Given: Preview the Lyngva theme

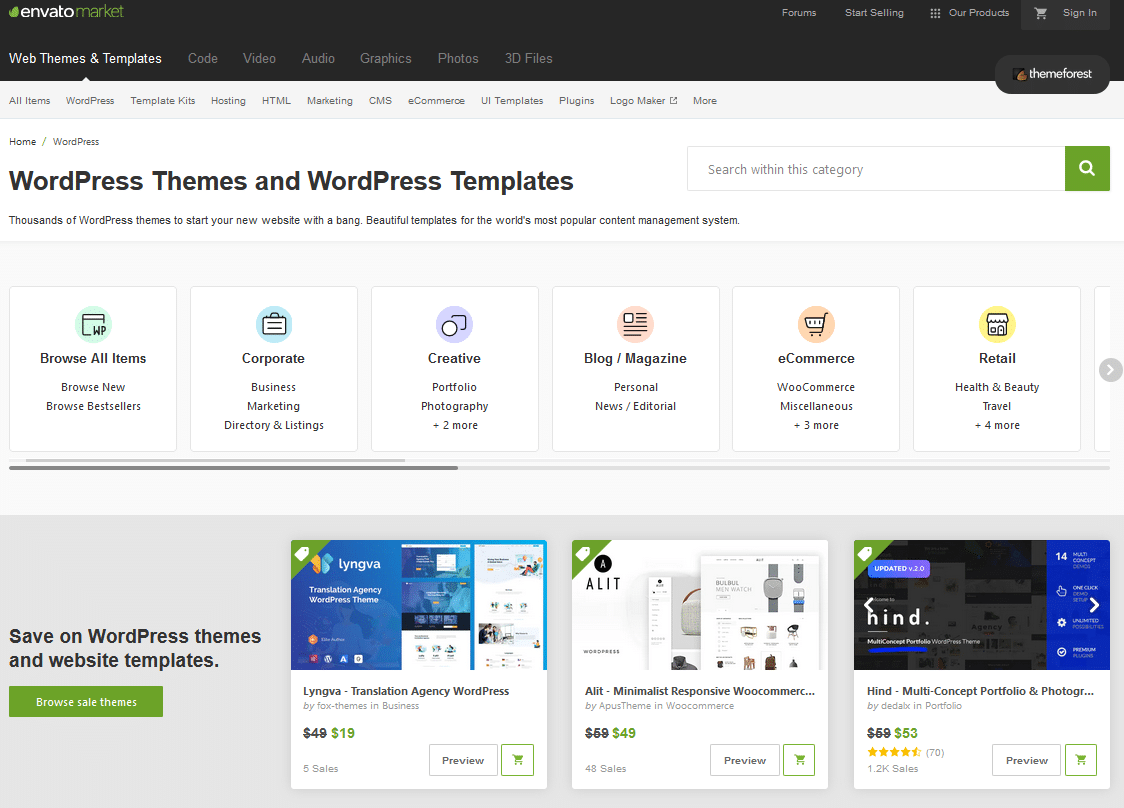Looking at the screenshot, I should 462,760.
